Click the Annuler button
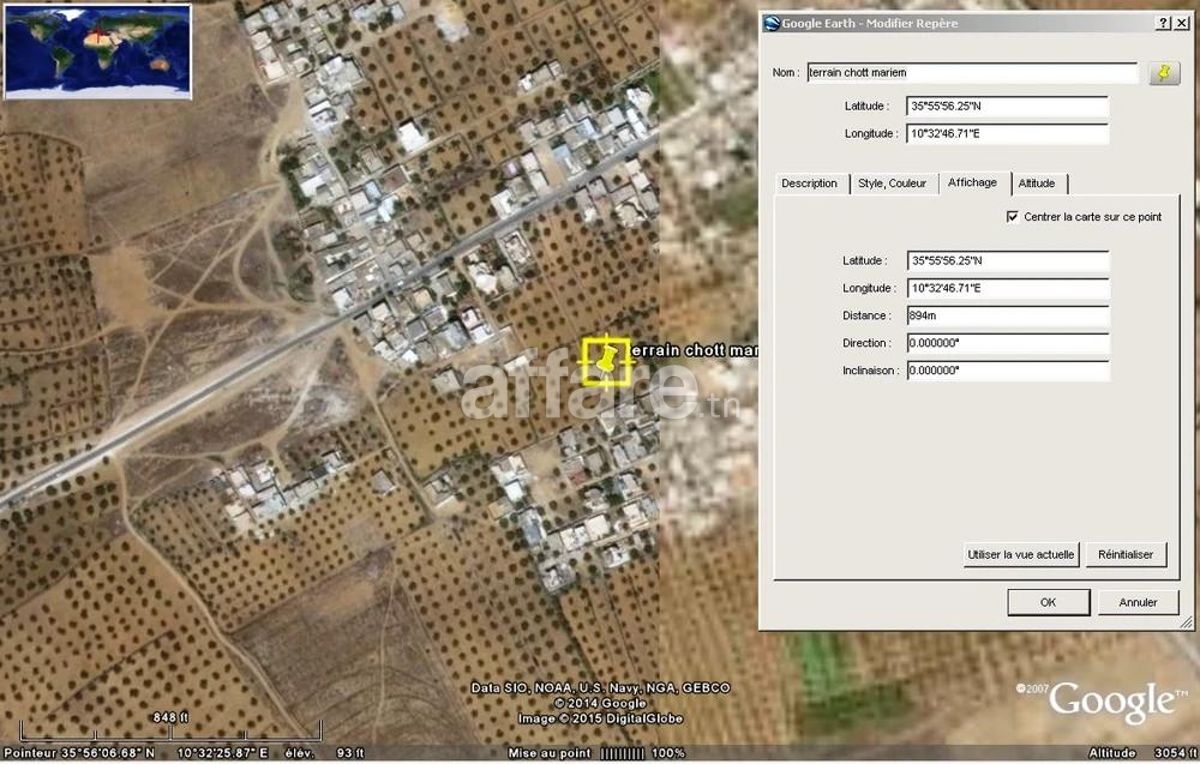 click(1138, 602)
